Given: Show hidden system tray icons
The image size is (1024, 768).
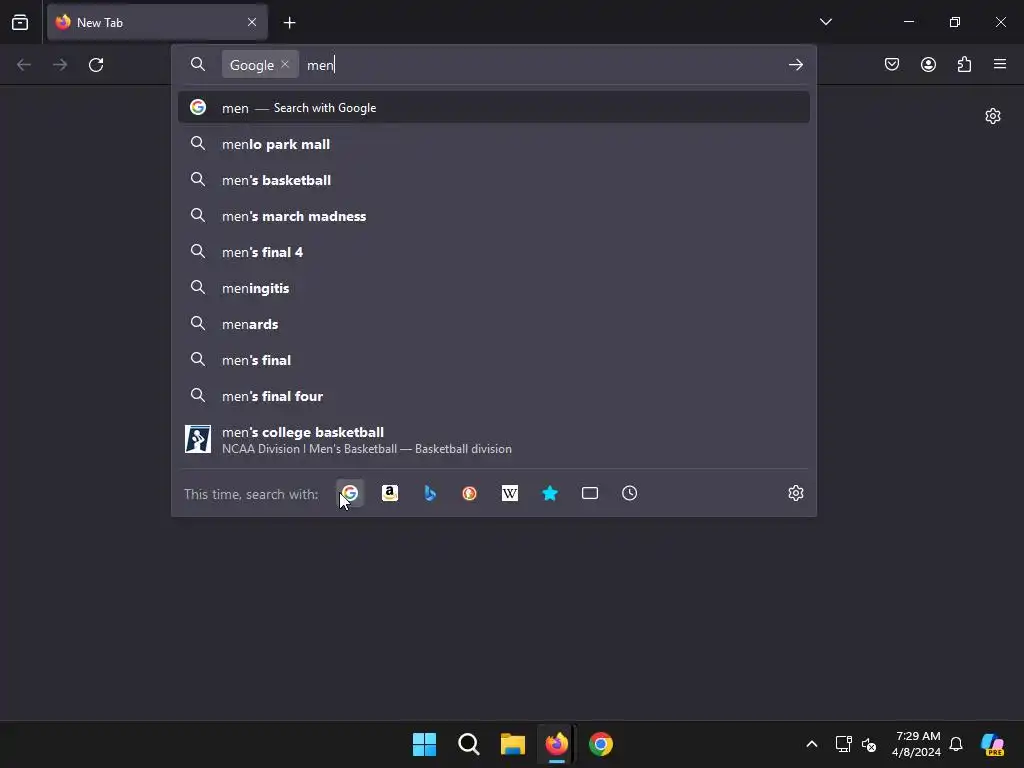Looking at the screenshot, I should (x=812, y=744).
